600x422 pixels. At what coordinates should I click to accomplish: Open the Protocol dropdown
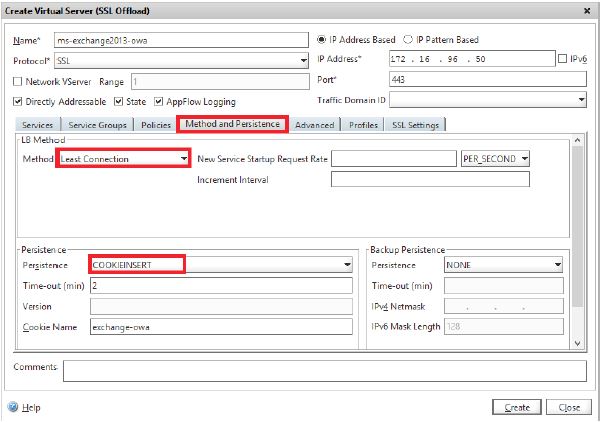coord(304,60)
